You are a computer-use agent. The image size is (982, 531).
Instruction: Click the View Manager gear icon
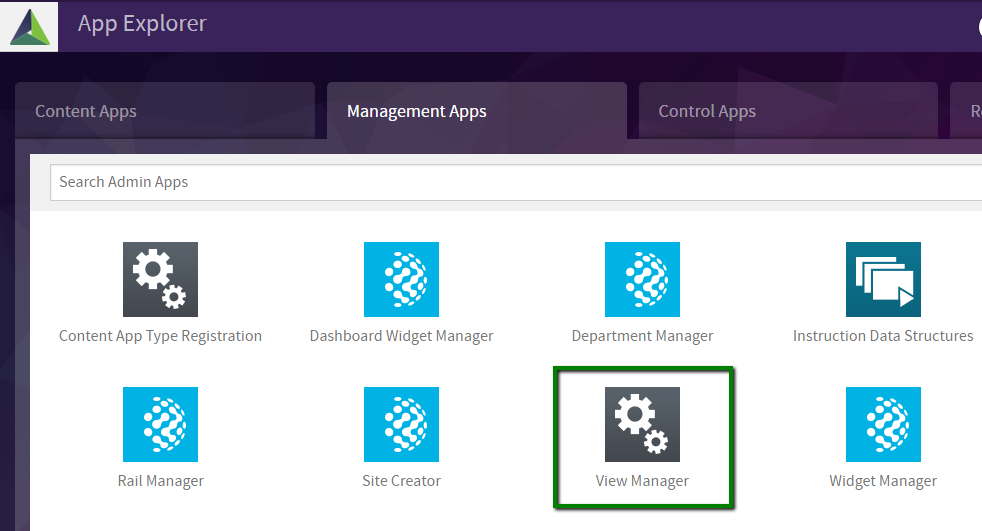point(642,424)
